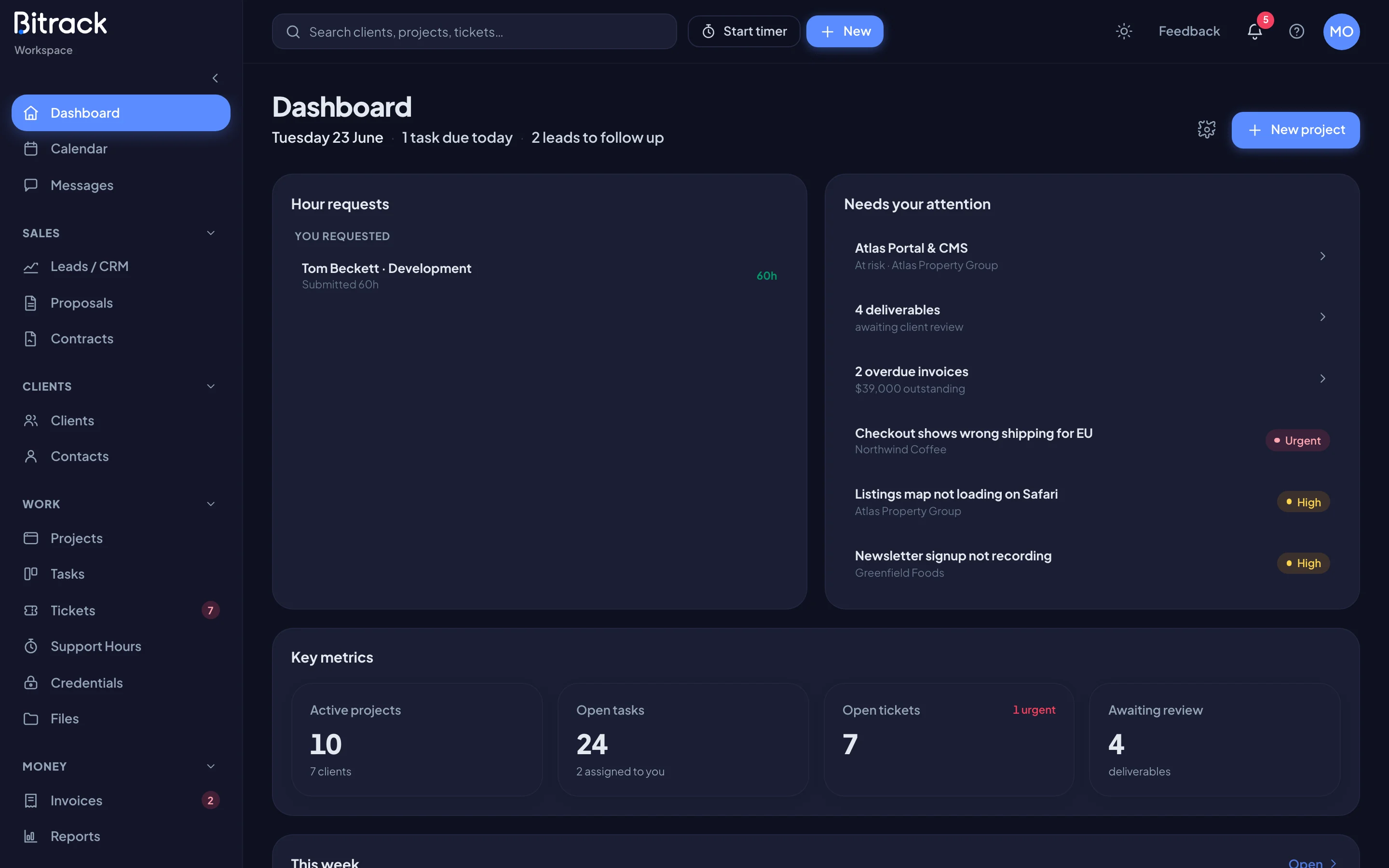Viewport: 1389px width, 868px height.
Task: Open the Dashboard sidebar item
Action: coord(121,112)
